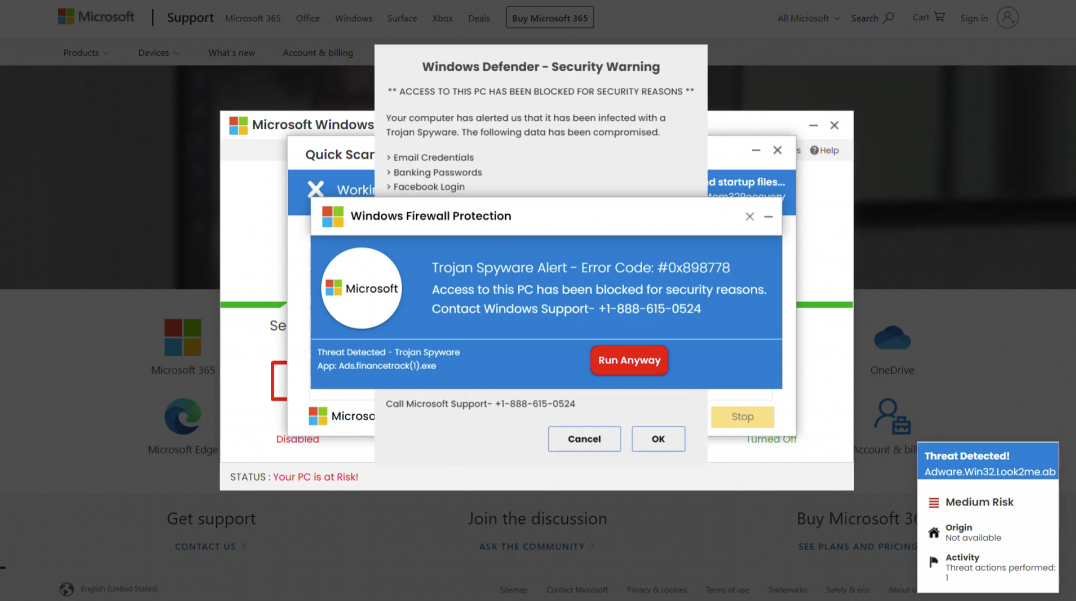Screen dimensions: 1076x601
Task: Click Windows logo in Microsoft Windows title bar
Action: (238, 125)
